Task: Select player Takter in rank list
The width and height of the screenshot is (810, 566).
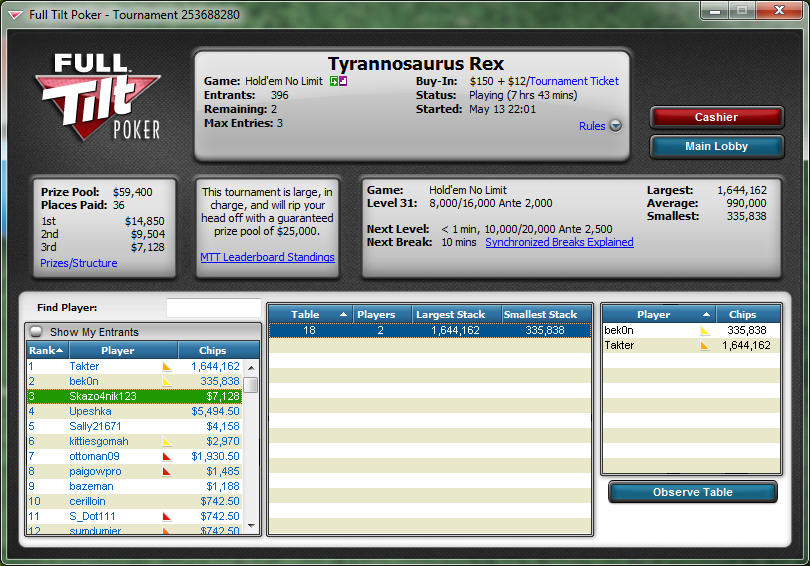Action: (x=134, y=366)
